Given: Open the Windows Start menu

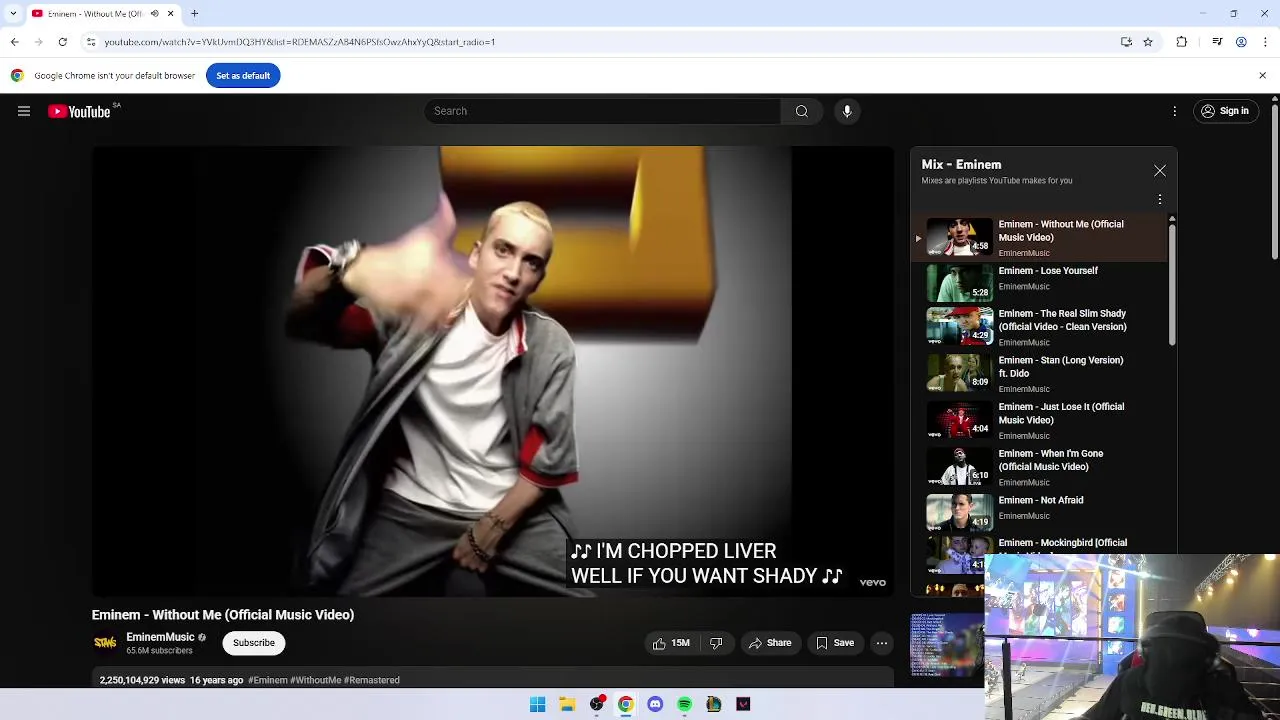Looking at the screenshot, I should click(x=537, y=704).
